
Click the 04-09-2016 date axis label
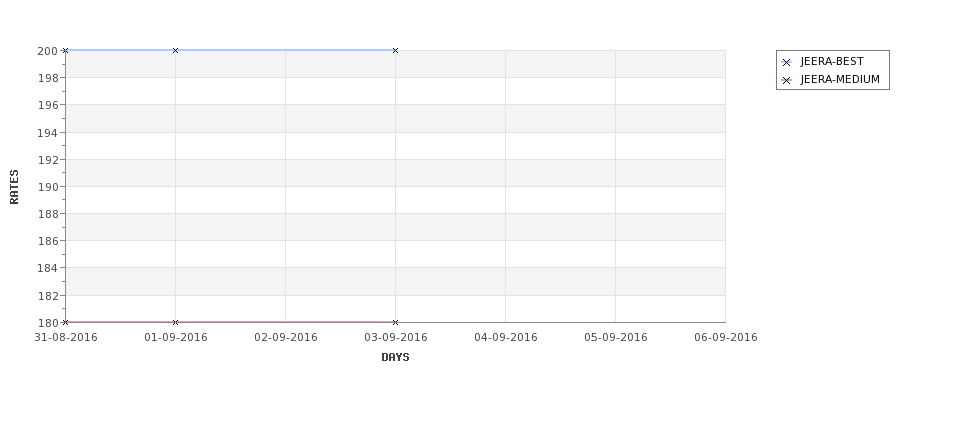pos(506,338)
